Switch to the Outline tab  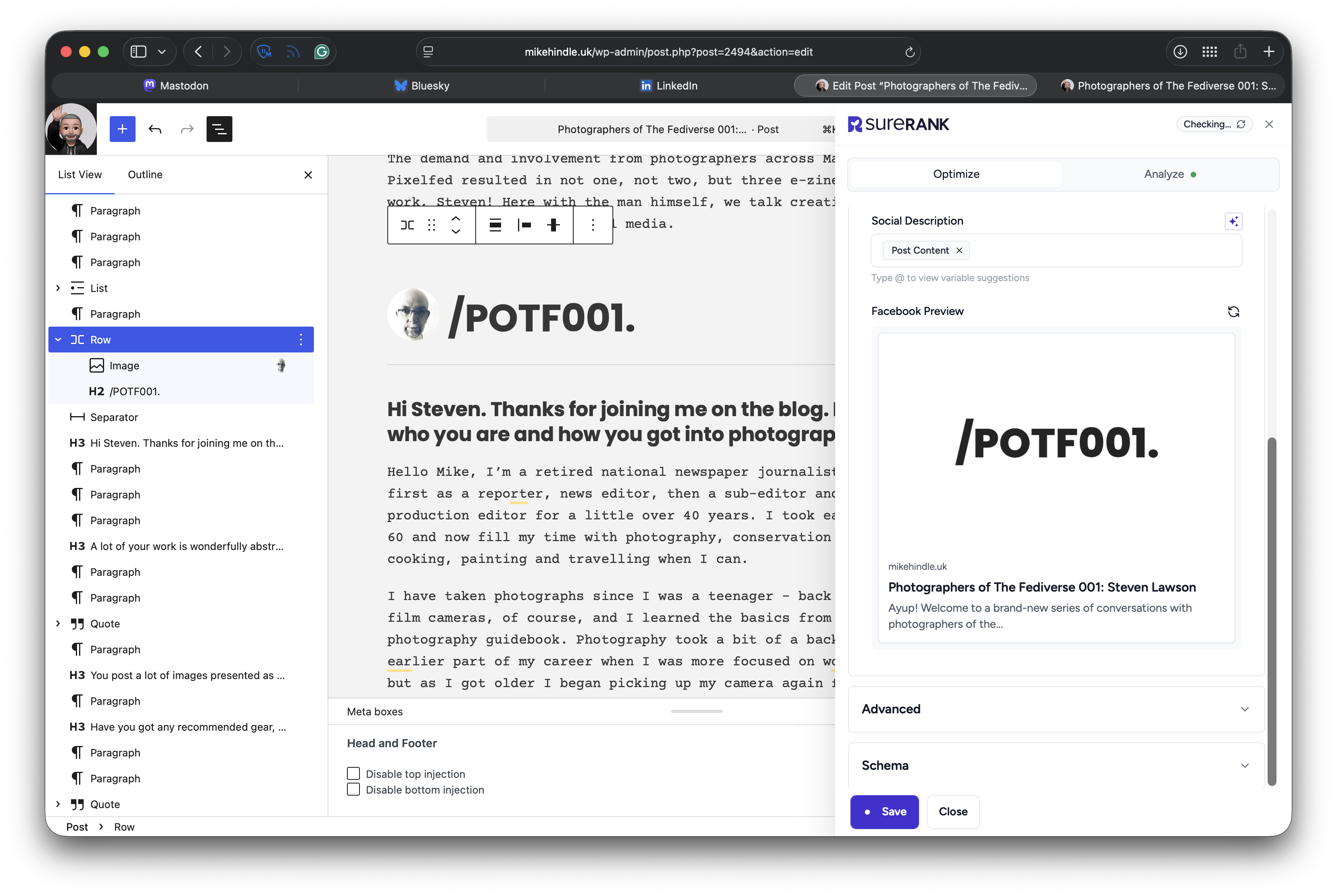[145, 175]
